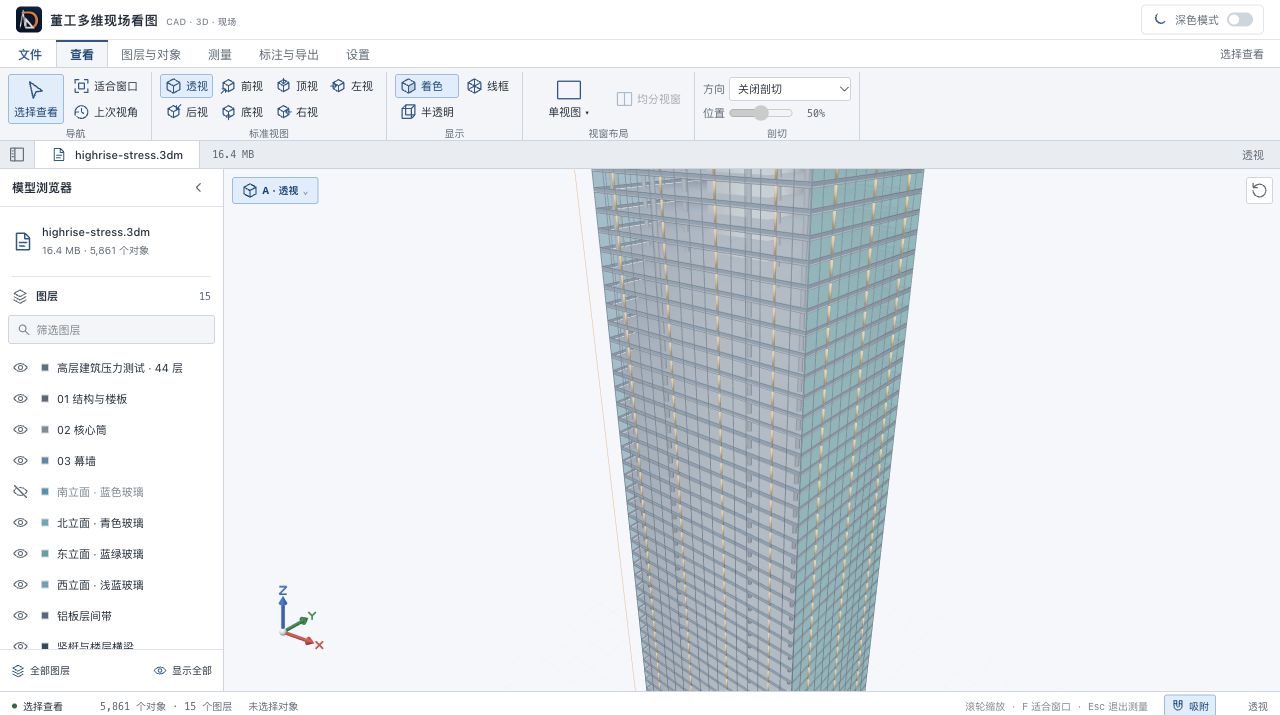Switch to 后视 back view
This screenshot has height=715, width=1280.
(187, 112)
